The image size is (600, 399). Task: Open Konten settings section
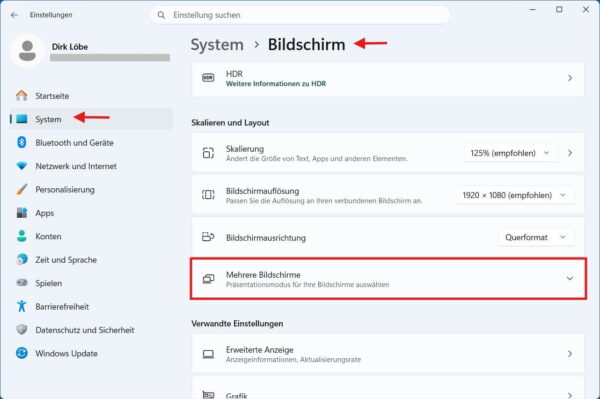pos(91,236)
